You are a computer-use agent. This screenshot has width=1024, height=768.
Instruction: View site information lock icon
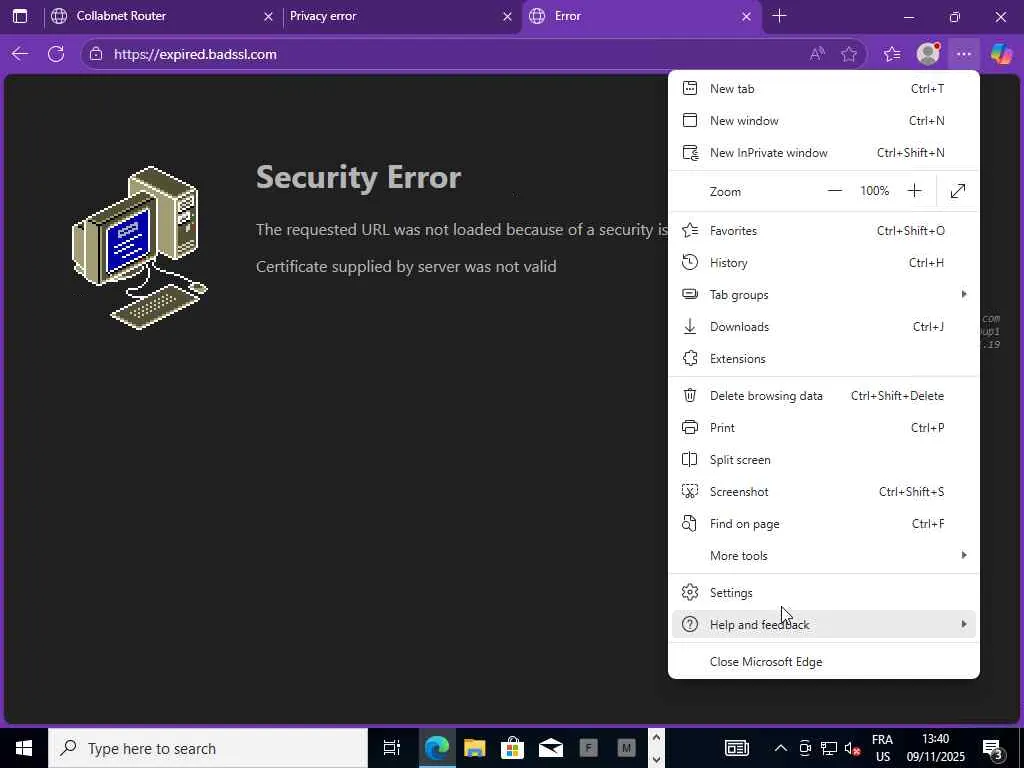tap(96, 54)
